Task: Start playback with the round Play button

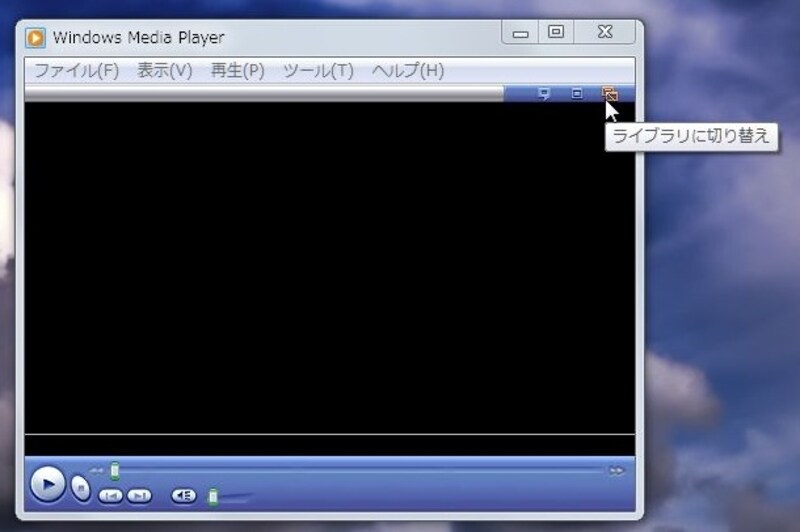Action: coord(47,484)
